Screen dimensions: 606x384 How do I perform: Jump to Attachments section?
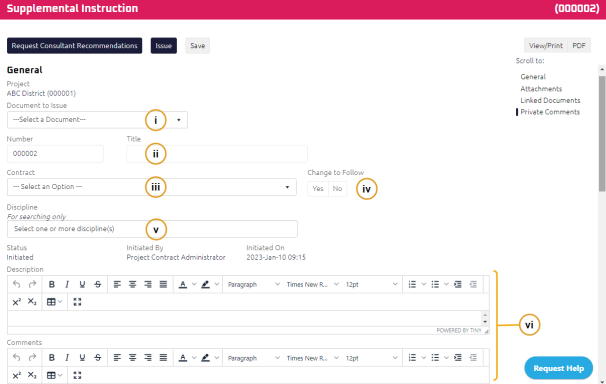click(541, 88)
